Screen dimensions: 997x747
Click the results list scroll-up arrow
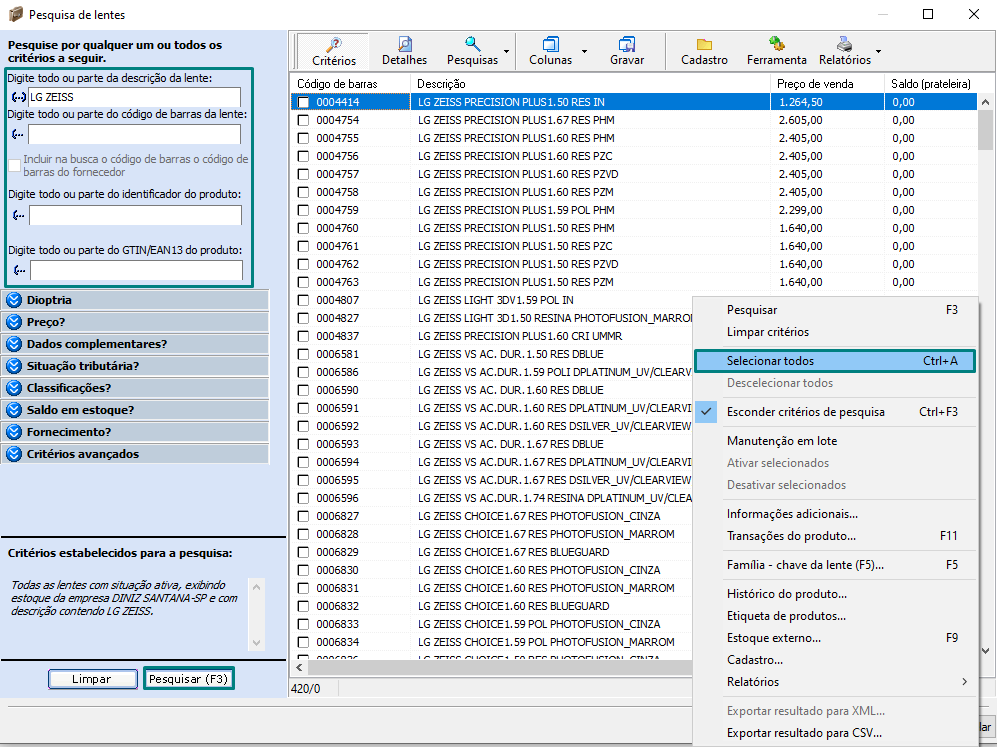click(x=985, y=102)
